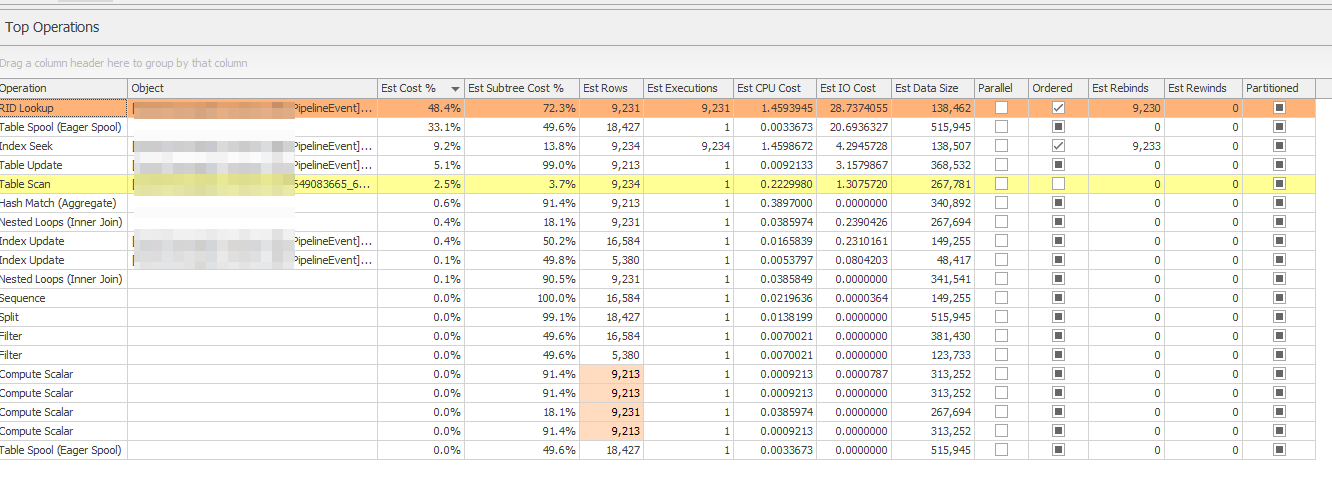1332x478 pixels.
Task: Toggle Parallel checkbox in Table Scan row
Action: coord(1001,184)
